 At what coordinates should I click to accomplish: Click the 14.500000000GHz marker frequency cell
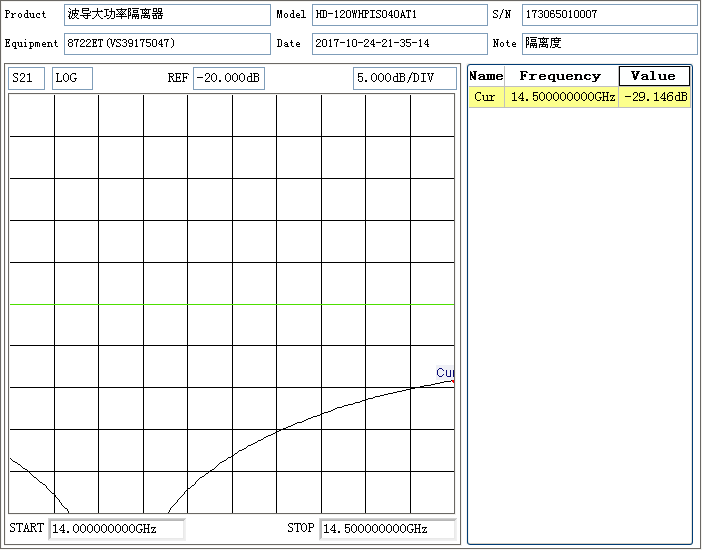[561, 97]
